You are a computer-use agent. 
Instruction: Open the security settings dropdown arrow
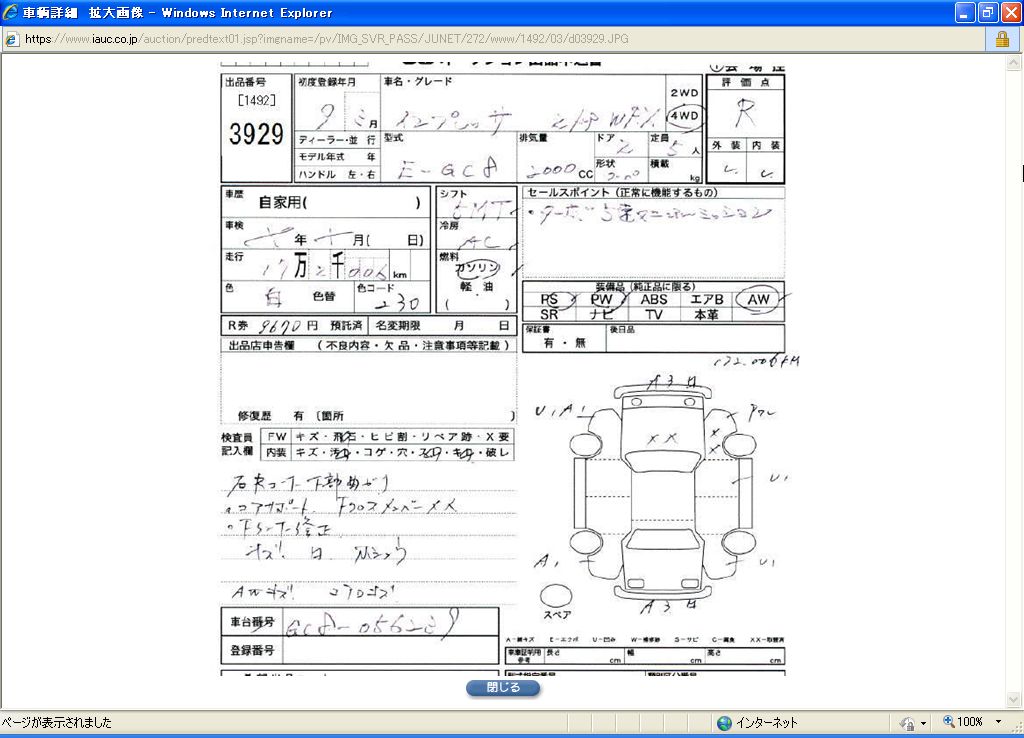click(x=923, y=722)
